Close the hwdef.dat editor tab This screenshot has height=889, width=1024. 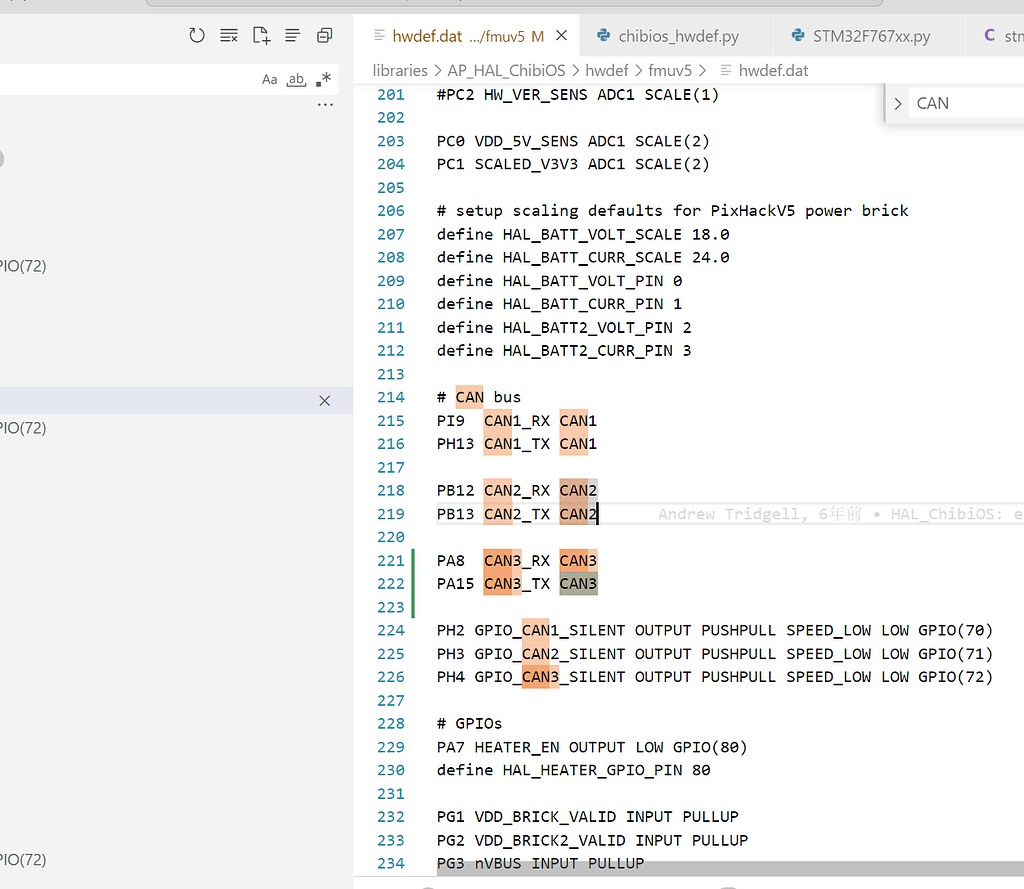click(x=561, y=36)
